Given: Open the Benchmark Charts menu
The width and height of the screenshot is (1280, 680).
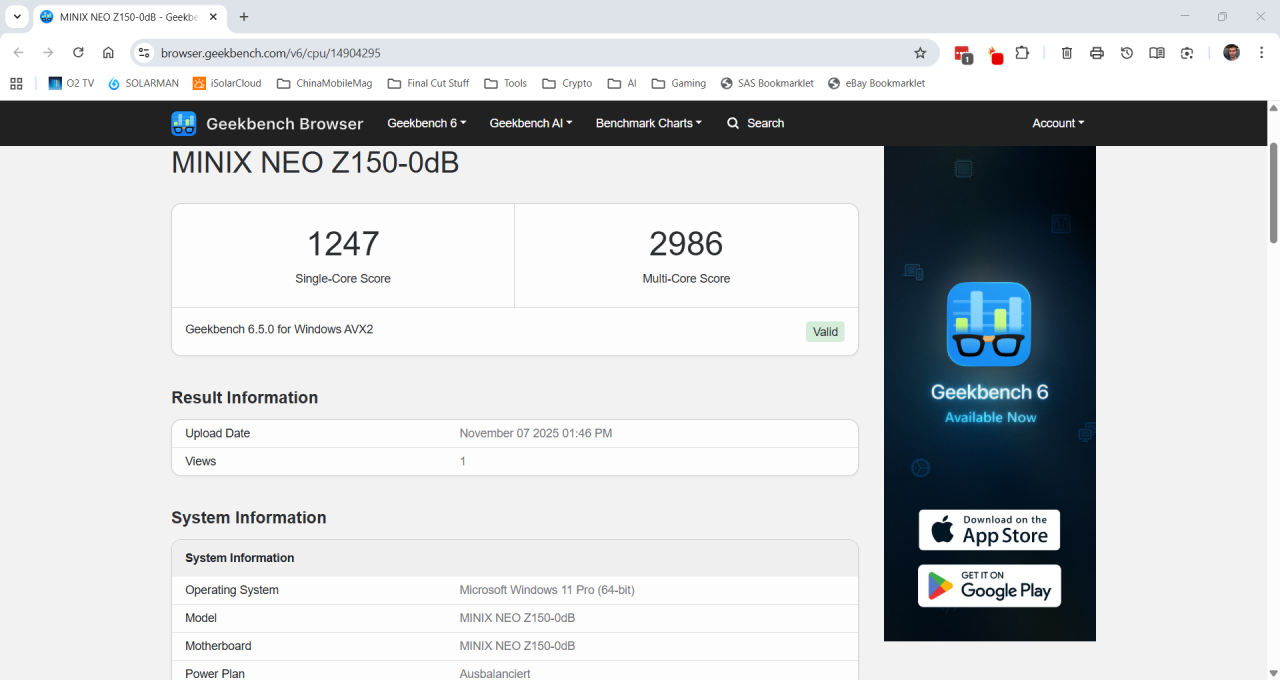Looking at the screenshot, I should [x=648, y=123].
